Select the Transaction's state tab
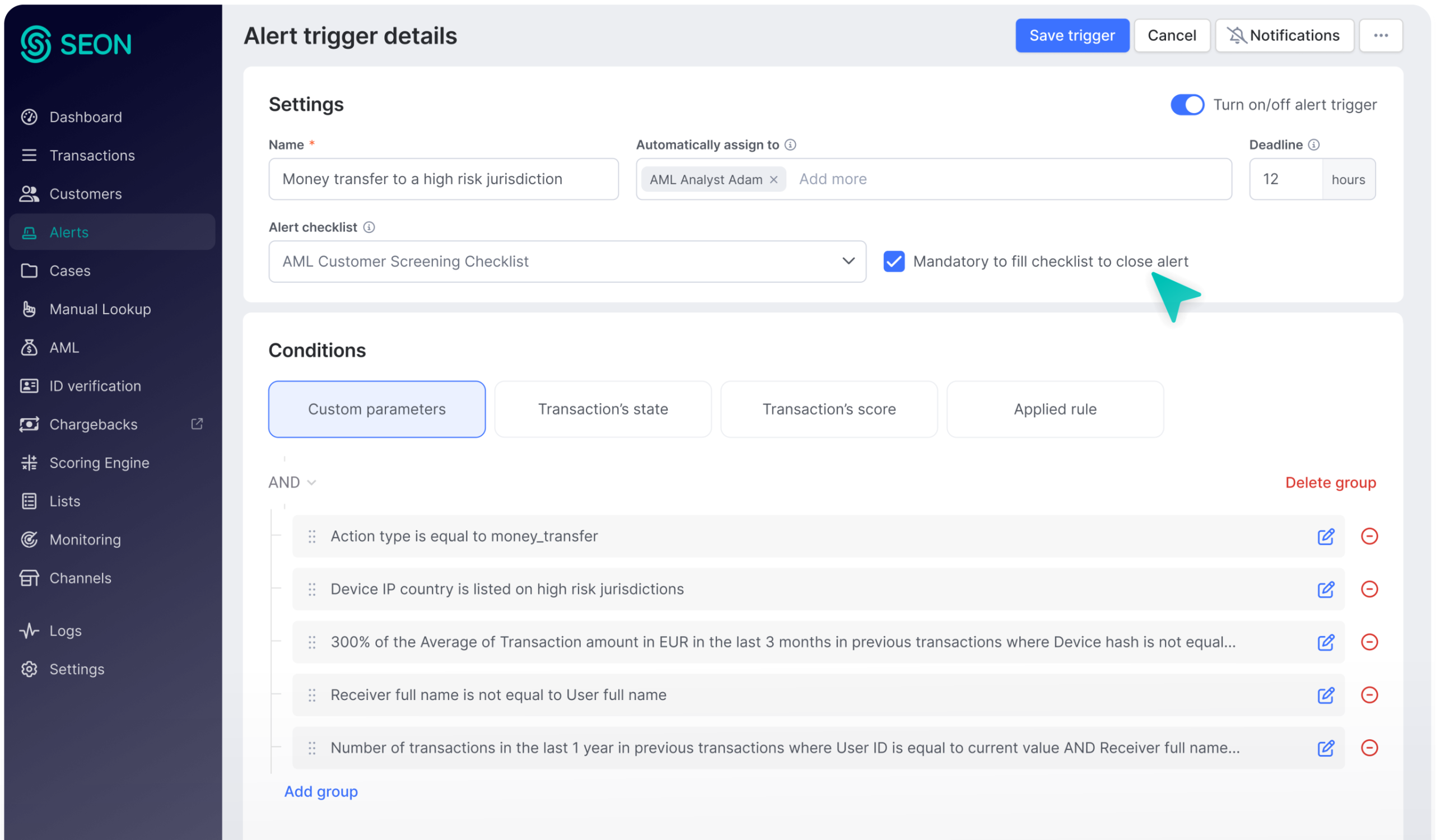The image size is (1436, 840). [x=602, y=409]
